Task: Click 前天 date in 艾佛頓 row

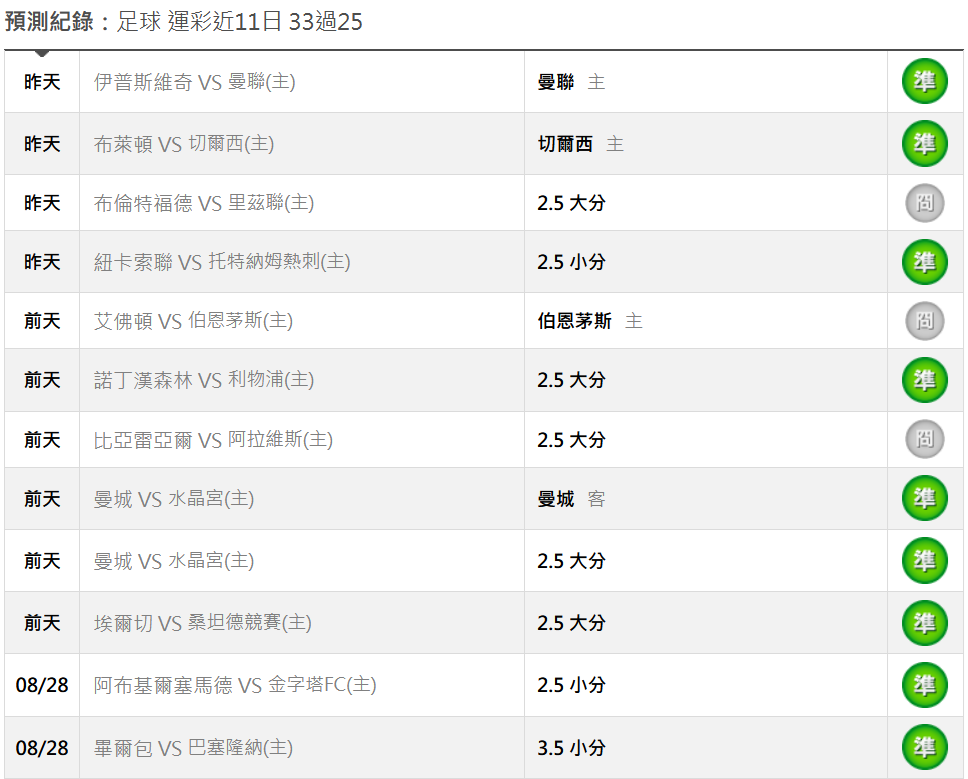Action: (42, 321)
